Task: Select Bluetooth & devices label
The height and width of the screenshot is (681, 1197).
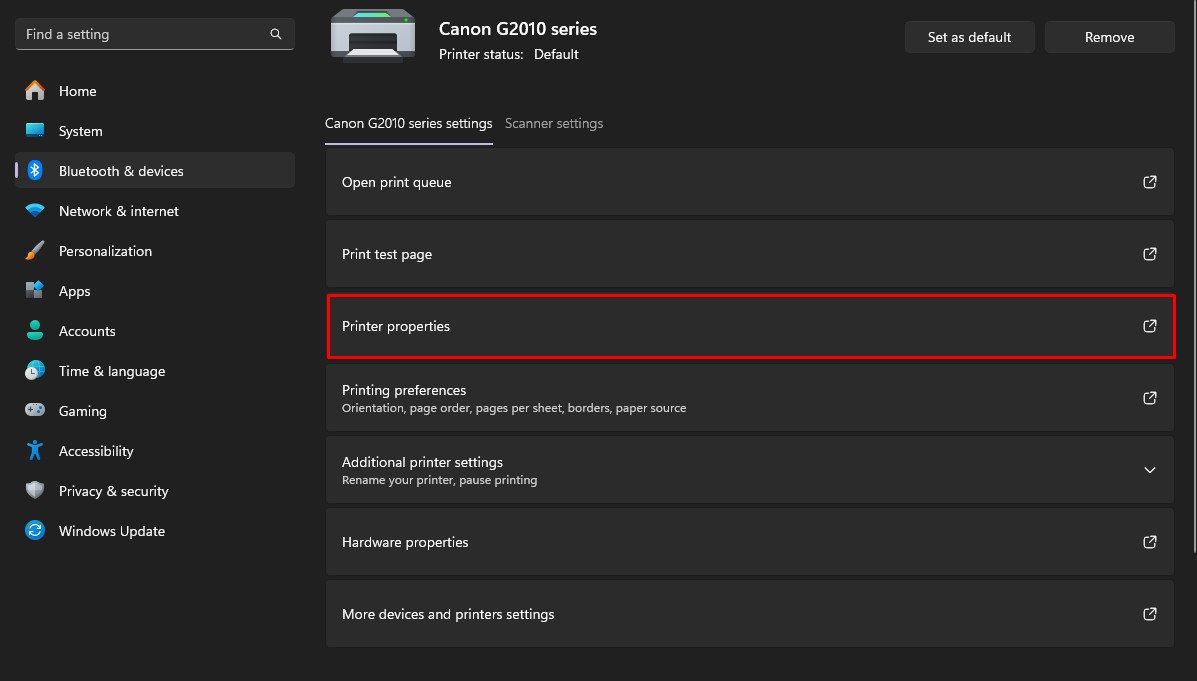Action: 121,171
